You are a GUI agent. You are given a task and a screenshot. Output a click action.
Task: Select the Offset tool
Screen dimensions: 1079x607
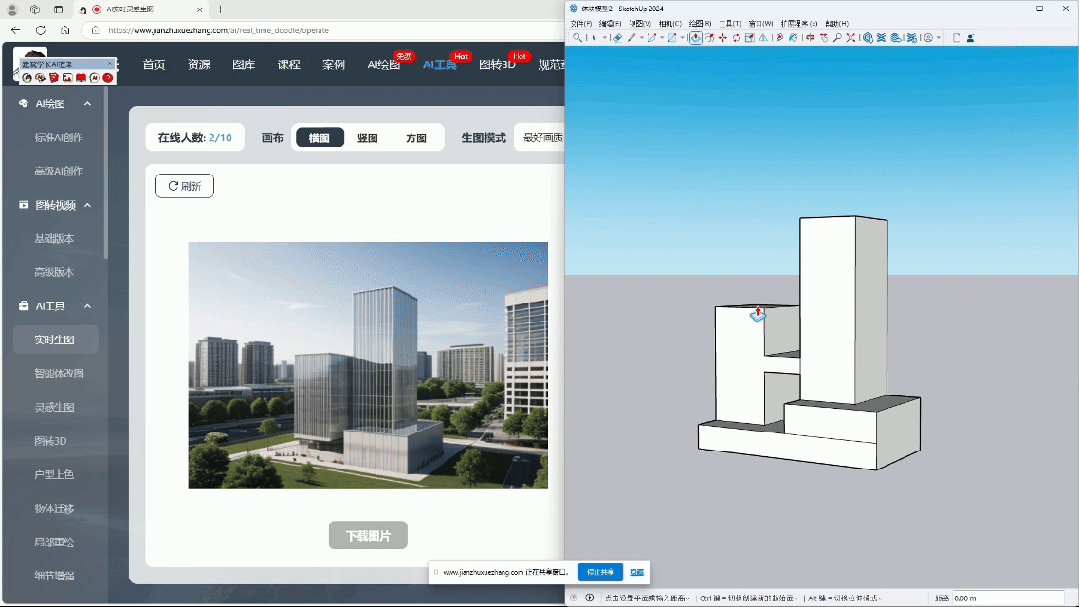pos(709,38)
